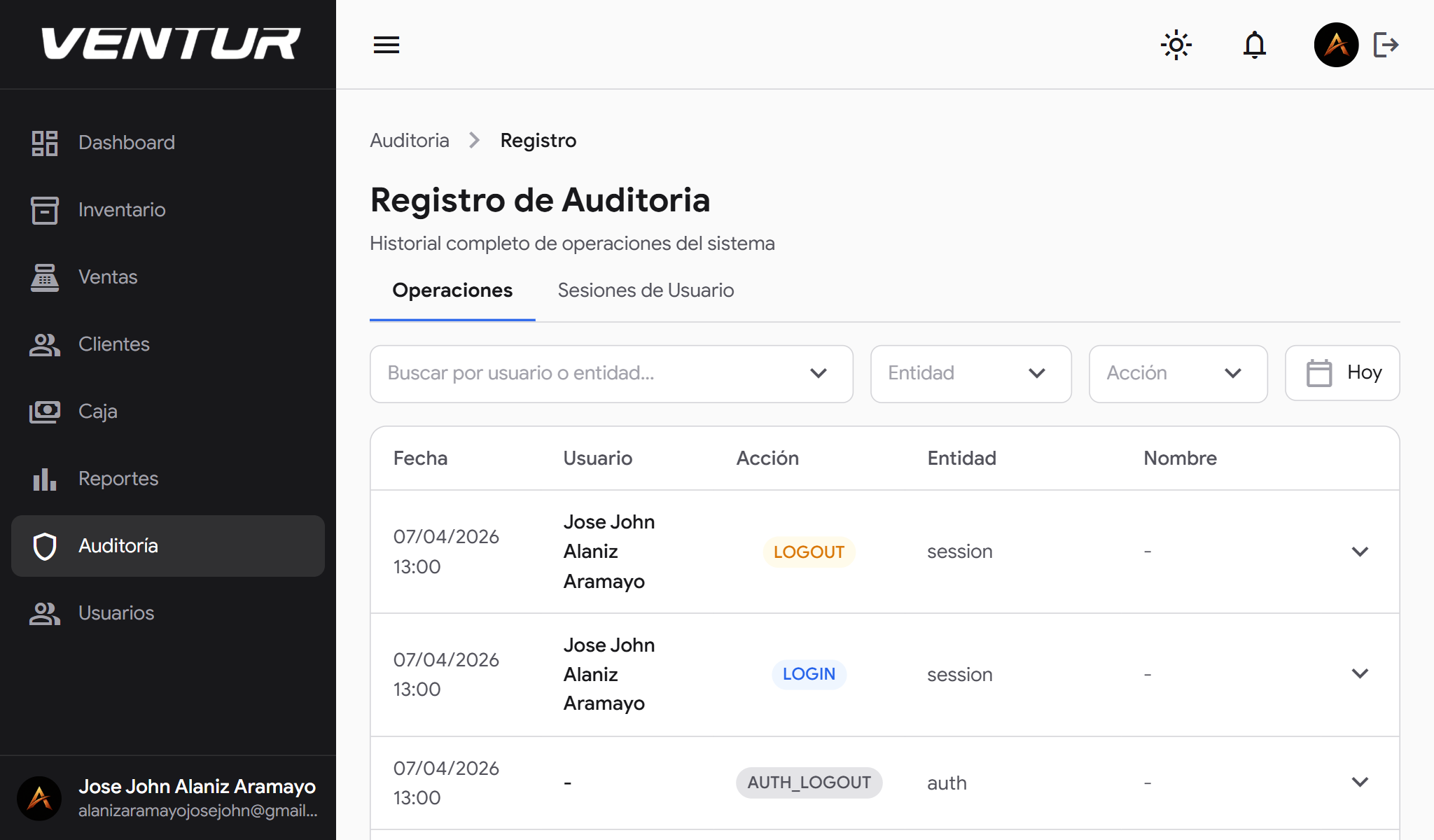Select the Clientes sidebar icon
1434x840 pixels.
[44, 344]
